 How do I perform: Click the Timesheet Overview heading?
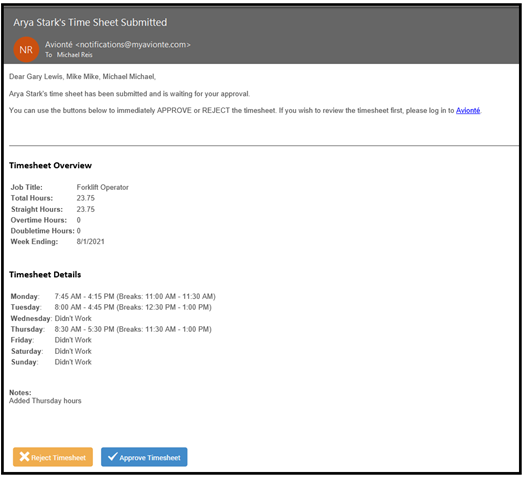(51, 166)
